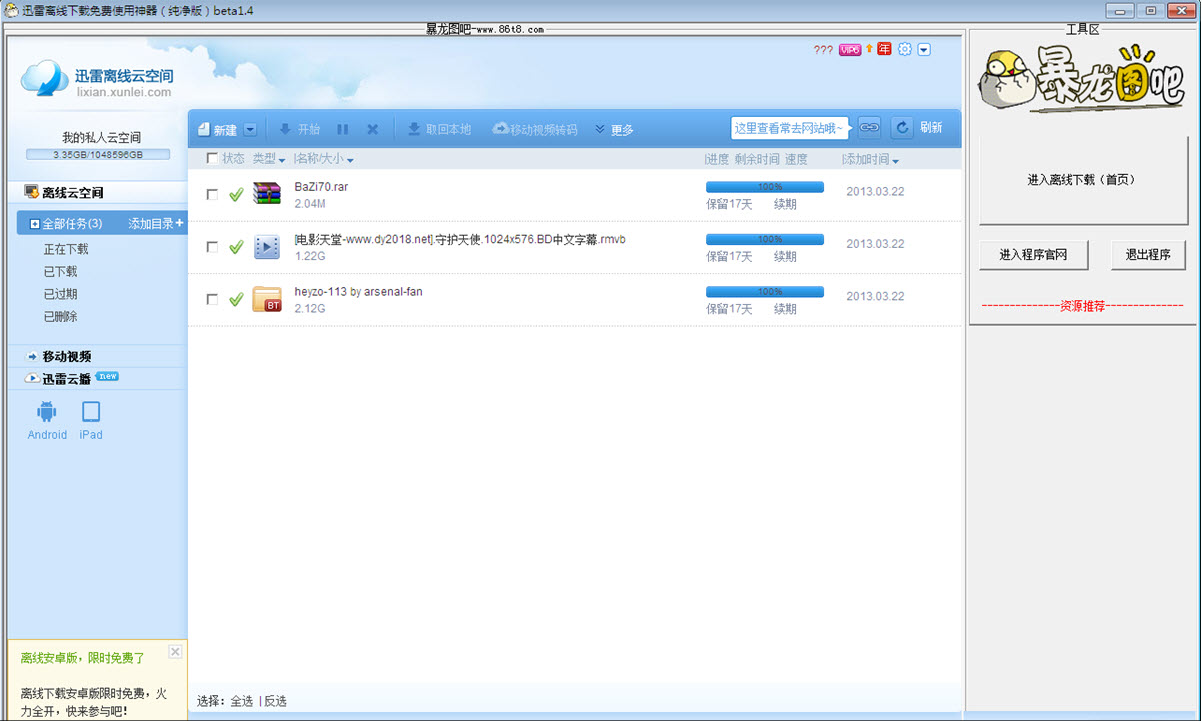The image size is (1202, 721).
Task: Open the dropdown arrow next to 新建
Action: 250,130
